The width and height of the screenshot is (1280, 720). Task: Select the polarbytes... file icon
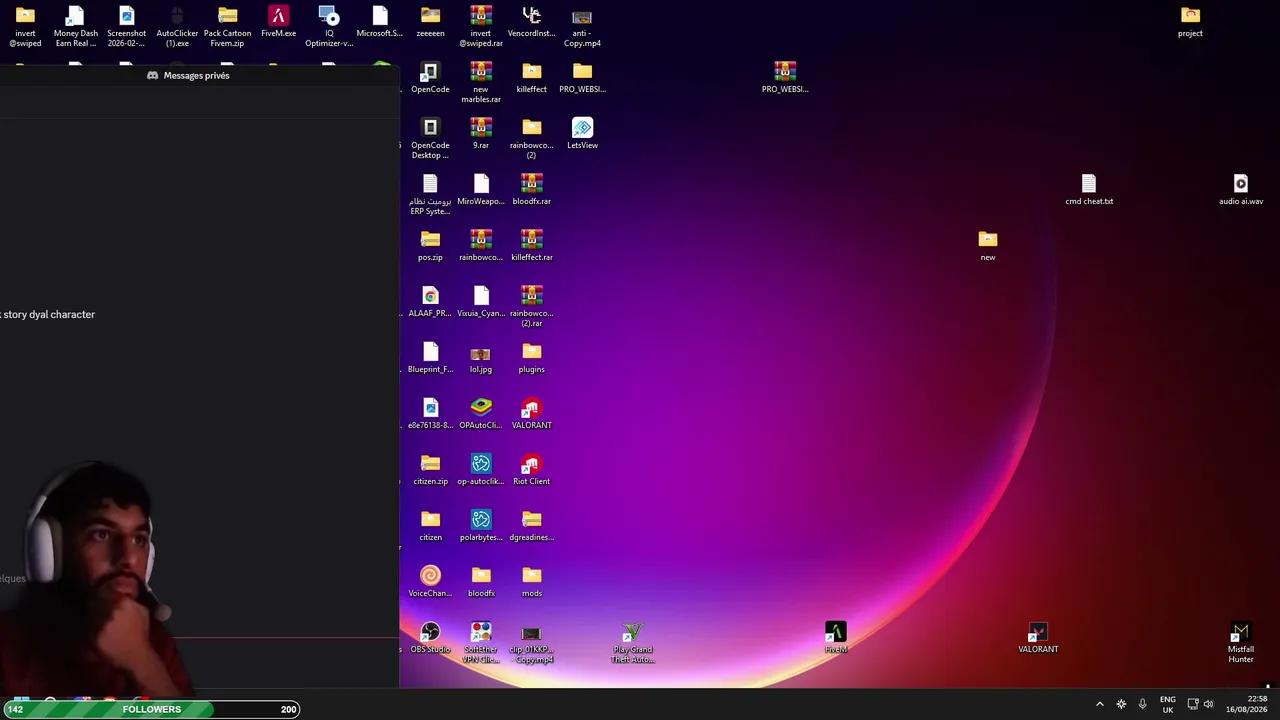coord(481,526)
